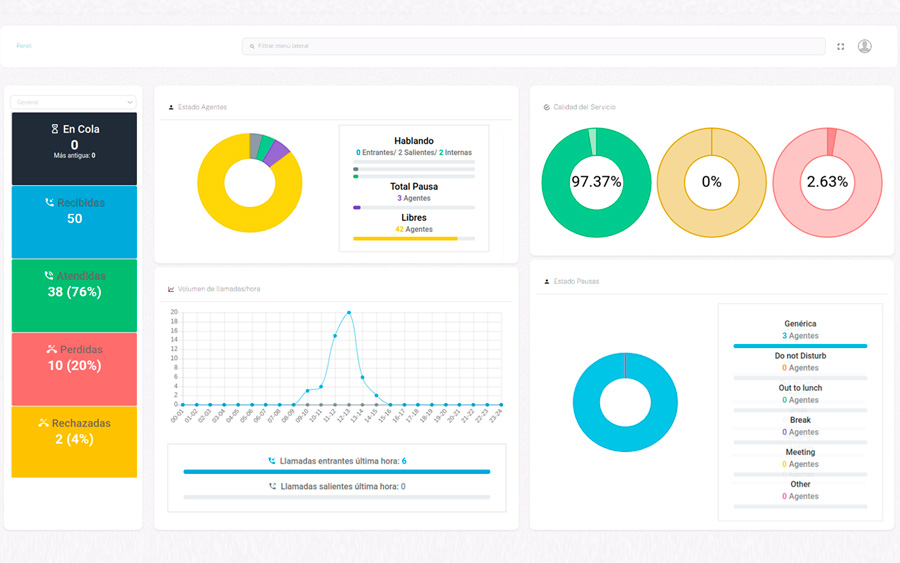Click the Meeting pause label
This screenshot has width=900, height=563.
click(x=800, y=452)
